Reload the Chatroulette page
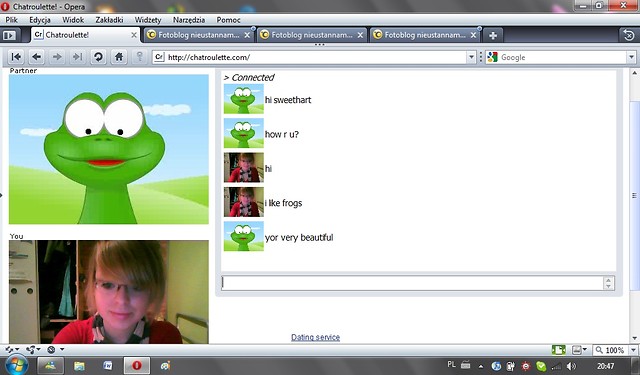Viewport: 640px width, 375px height. [x=98, y=57]
